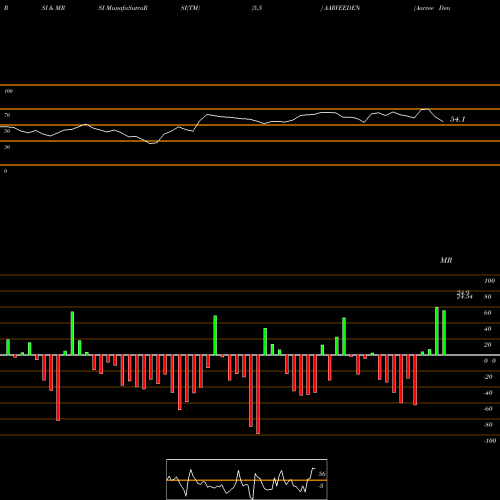Click the RSI line's lowest dip near 30

pos(153,143)
